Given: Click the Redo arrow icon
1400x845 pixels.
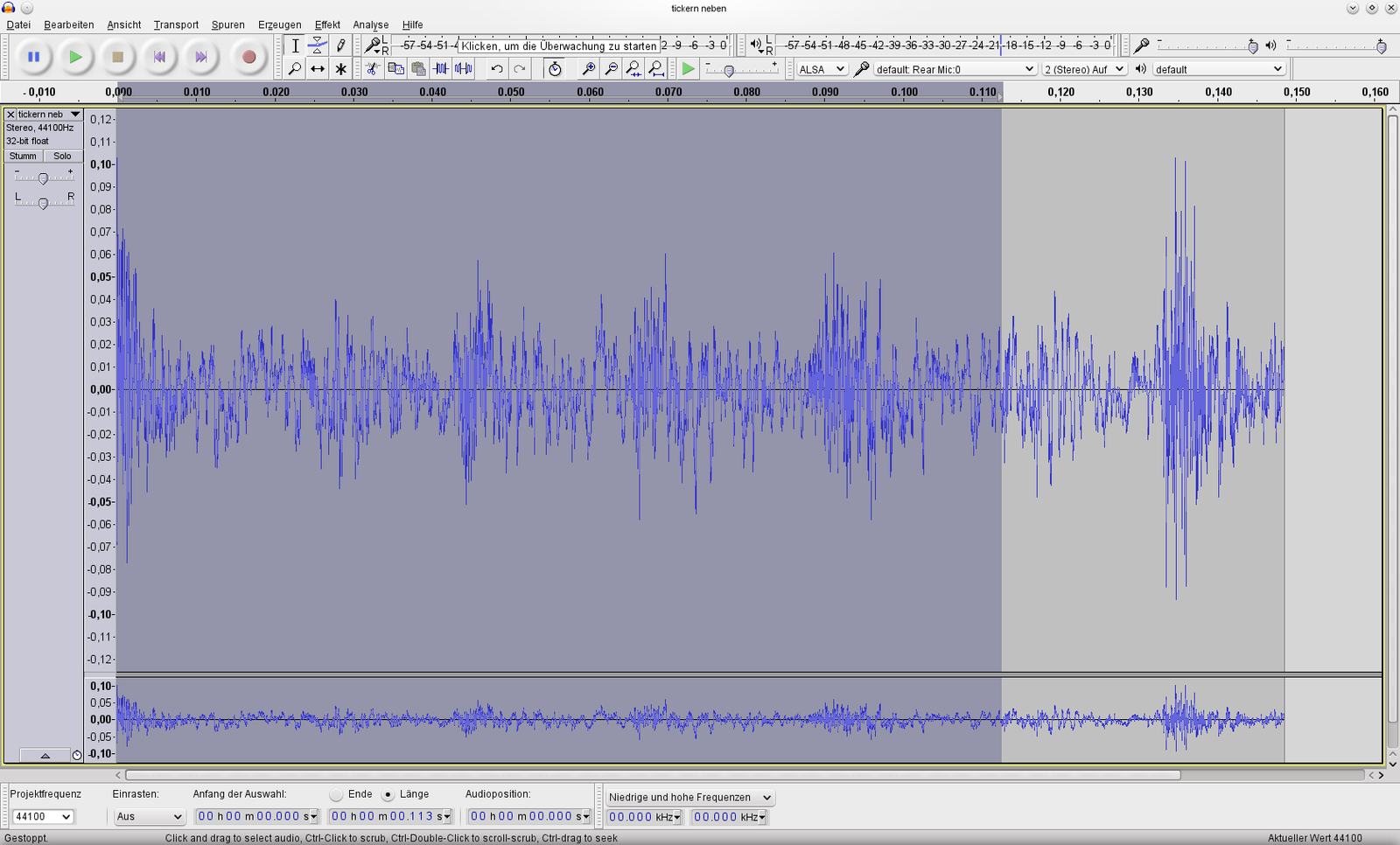Looking at the screenshot, I should coord(520,68).
